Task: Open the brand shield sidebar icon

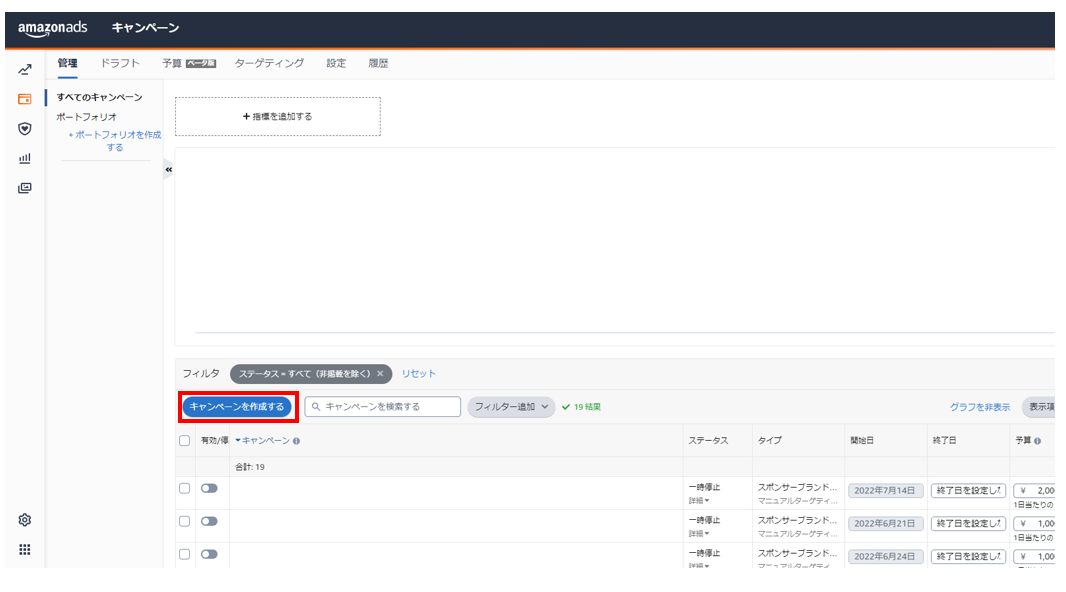Action: tap(25, 128)
